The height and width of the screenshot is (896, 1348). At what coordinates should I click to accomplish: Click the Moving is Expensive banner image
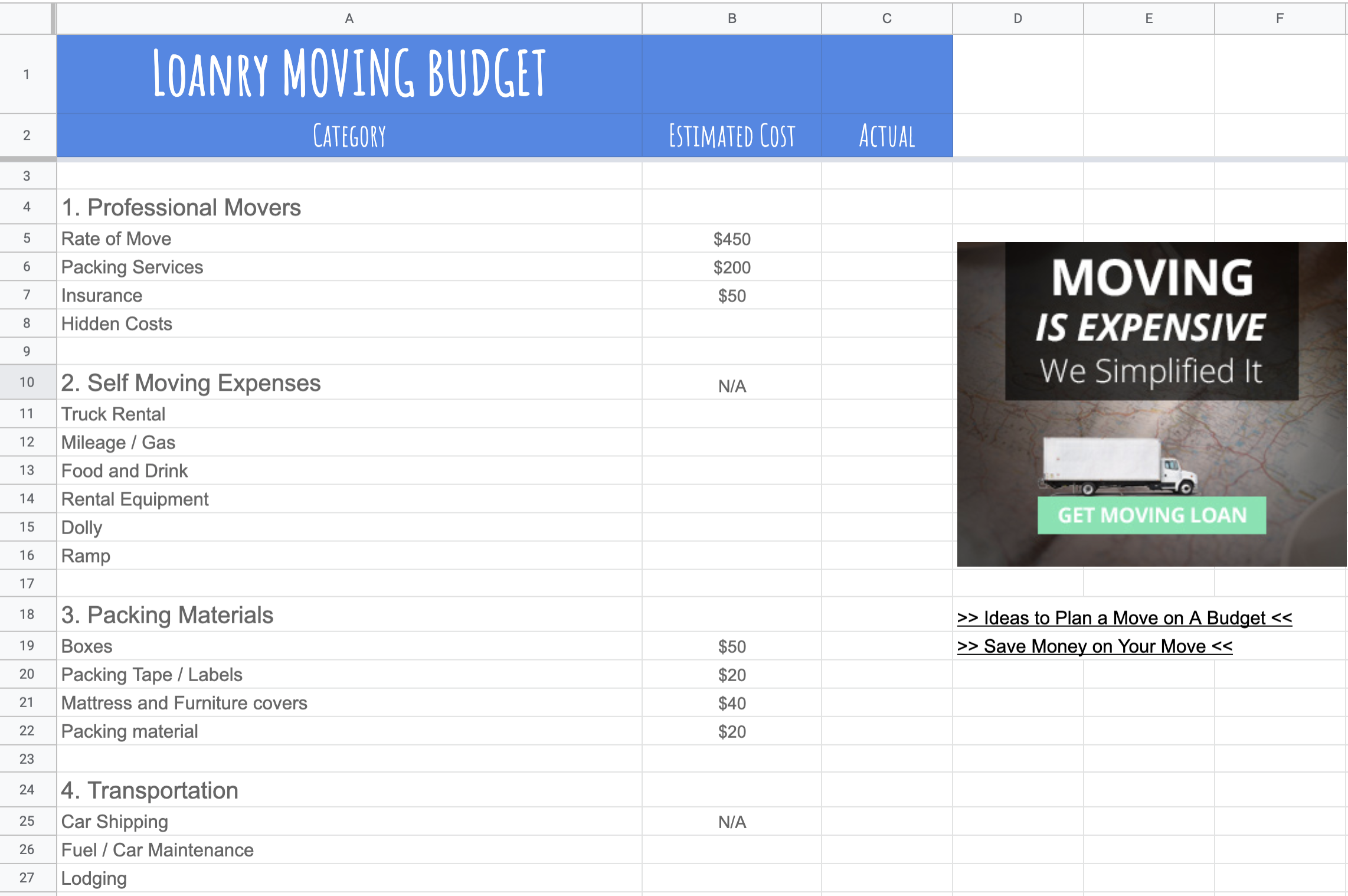coord(1151,331)
